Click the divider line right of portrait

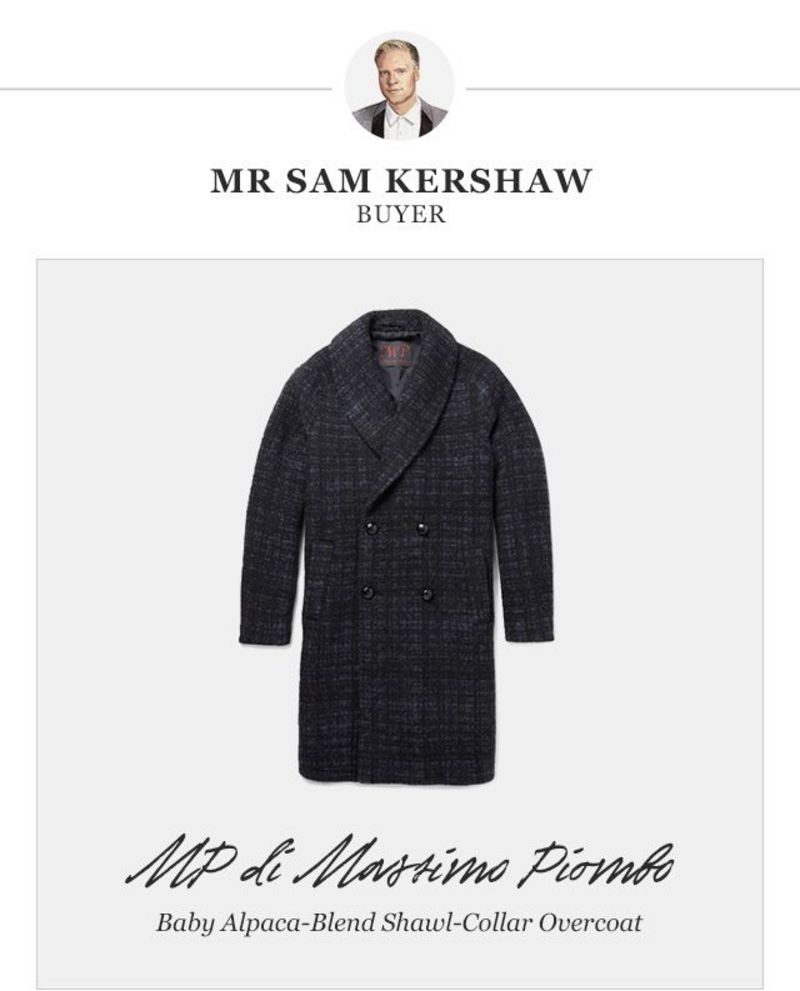pyautogui.click(x=633, y=89)
